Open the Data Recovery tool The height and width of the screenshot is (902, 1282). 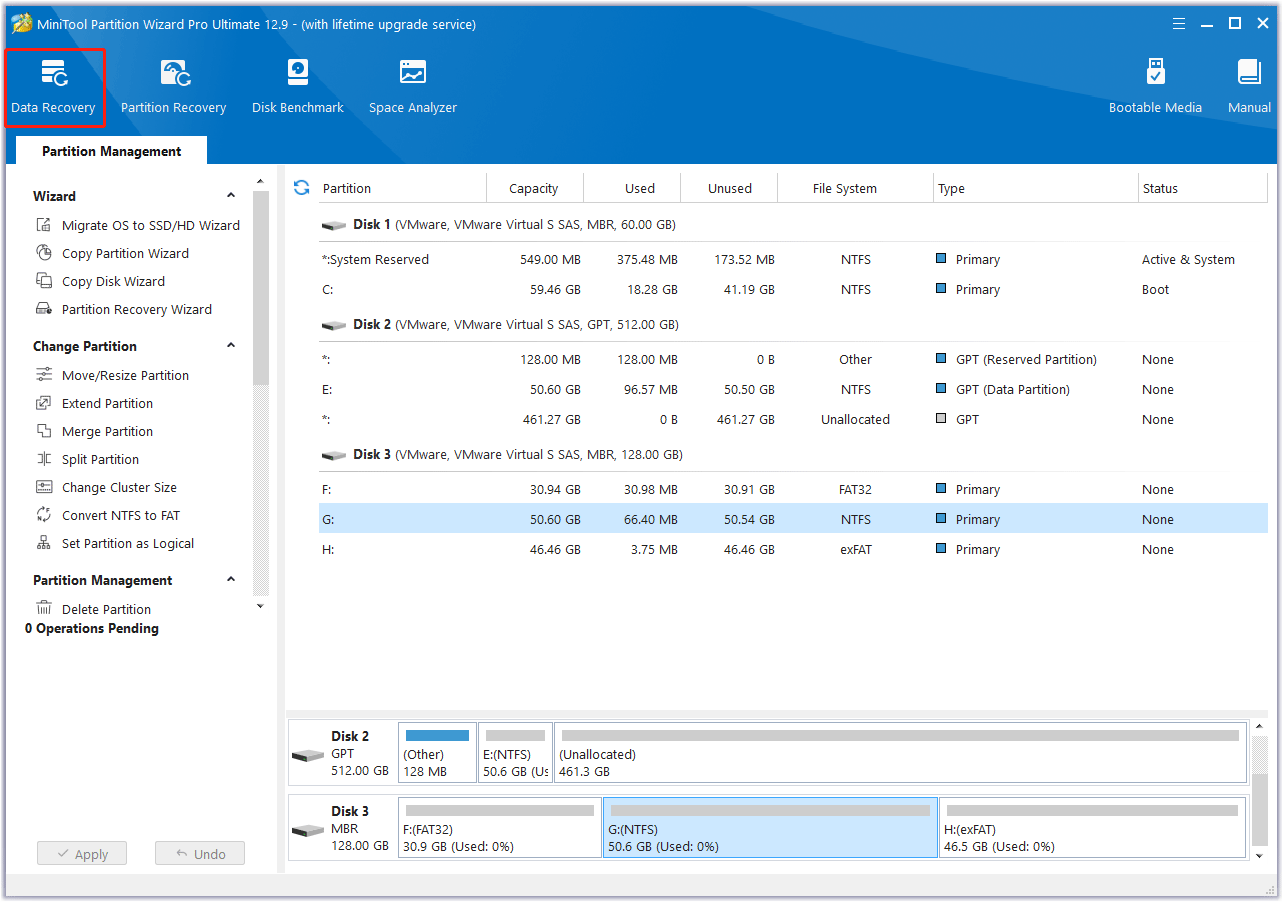tap(54, 87)
